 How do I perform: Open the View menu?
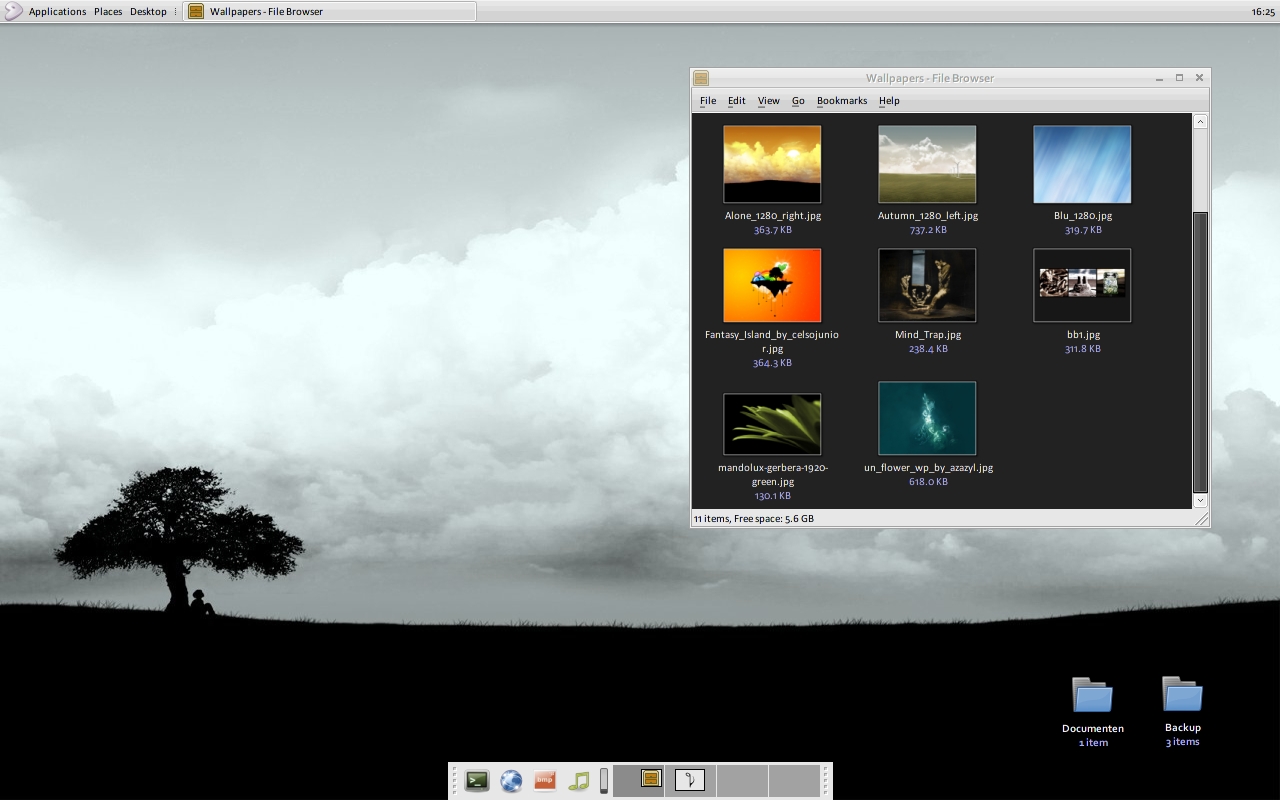click(x=768, y=101)
